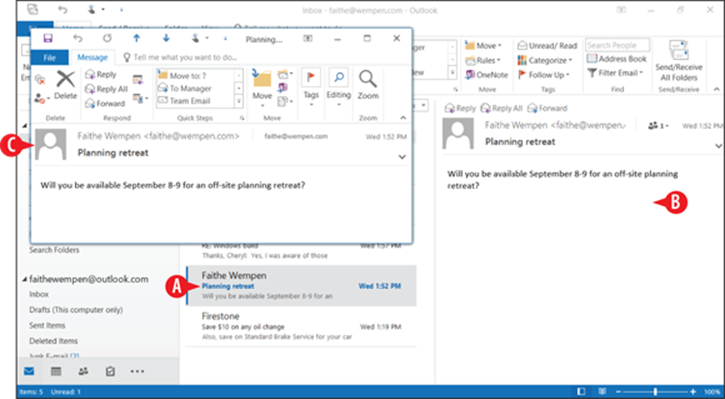Select Faithe Wempen 'Planning retreat' message in list
Viewport: 725px width, 399px height.
pos(301,285)
